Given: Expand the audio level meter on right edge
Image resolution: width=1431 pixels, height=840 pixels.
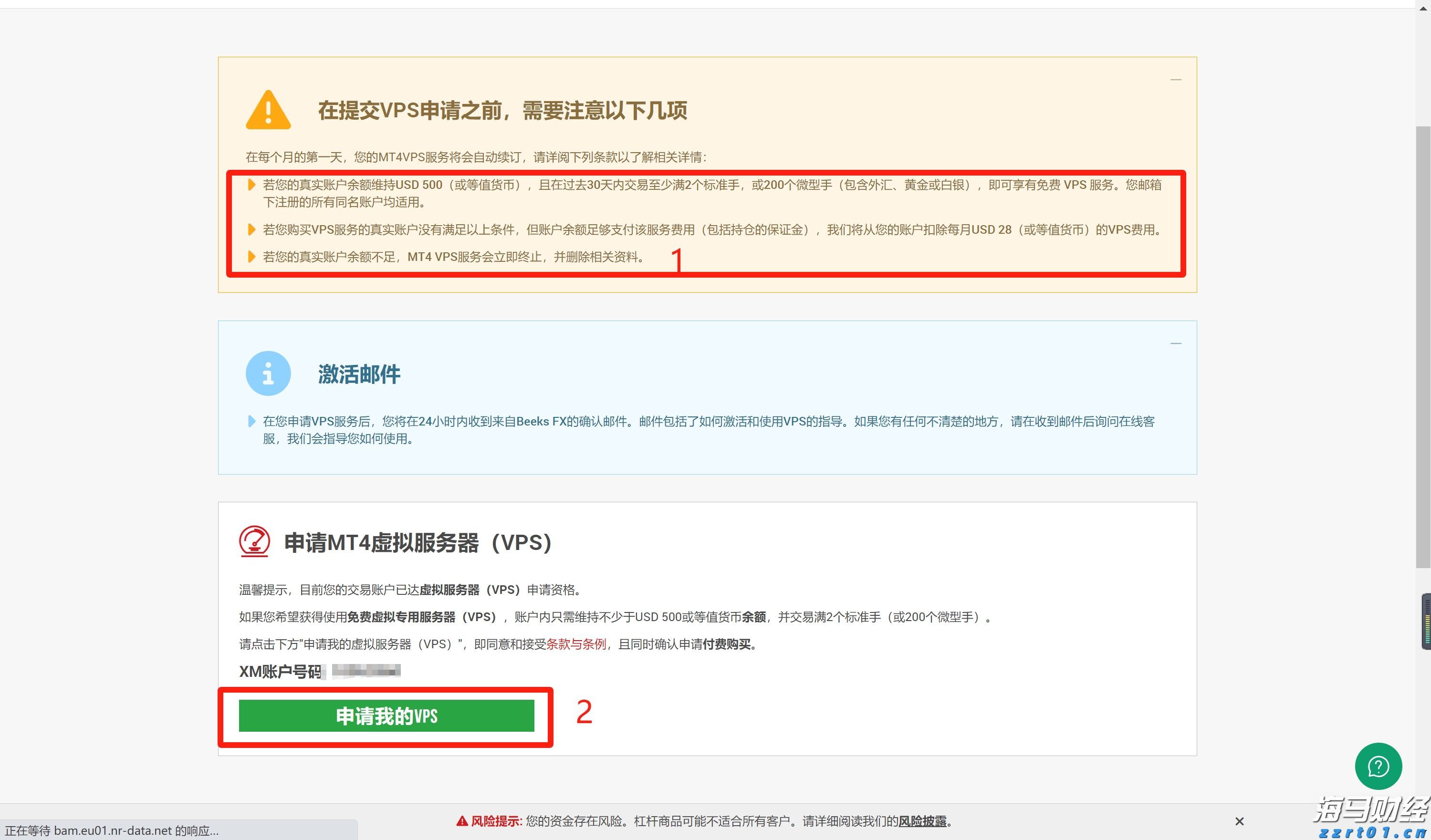Looking at the screenshot, I should coord(1425,622).
